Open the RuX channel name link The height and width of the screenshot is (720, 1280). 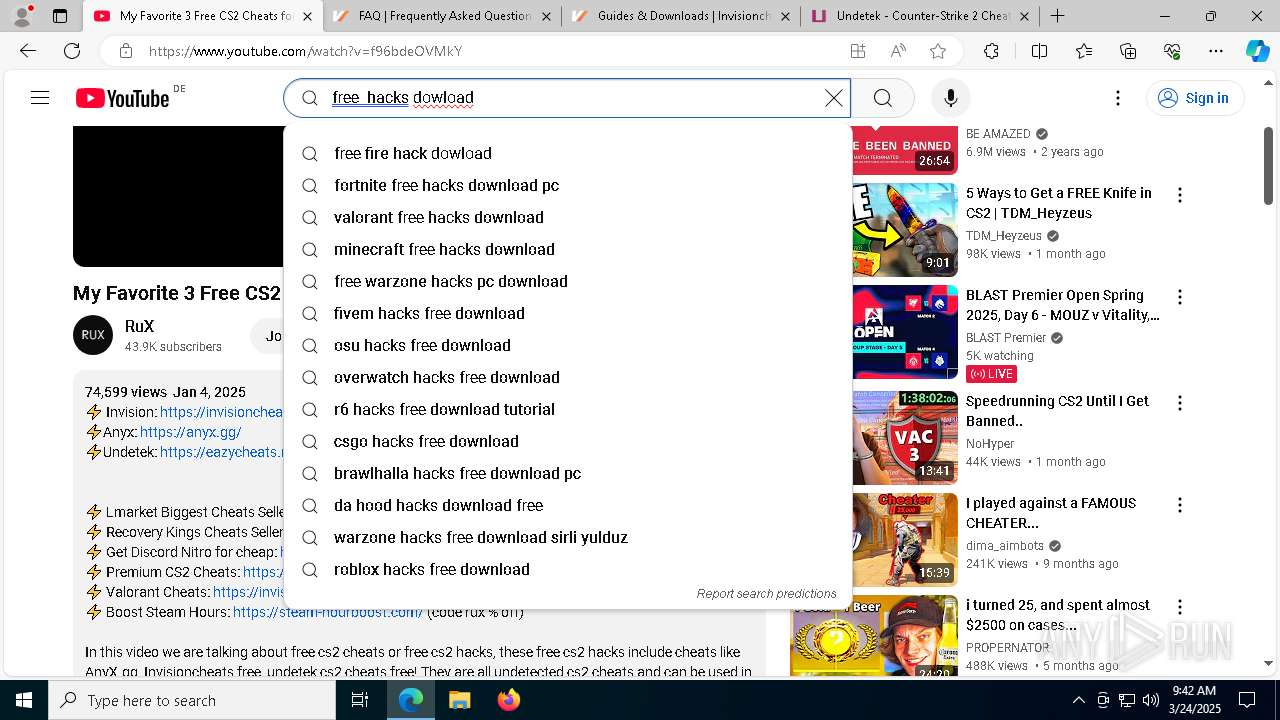click(139, 326)
